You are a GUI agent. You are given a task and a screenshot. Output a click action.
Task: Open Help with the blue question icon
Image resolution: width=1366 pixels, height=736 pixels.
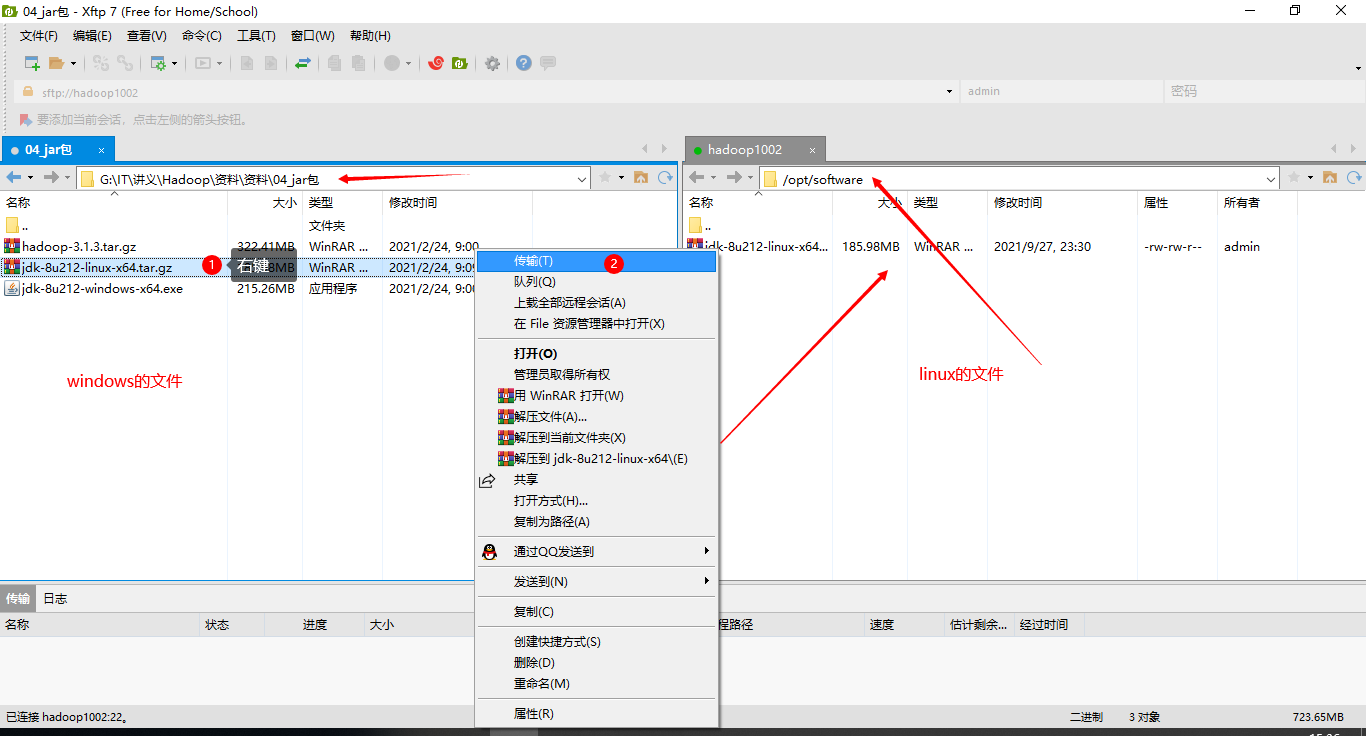(524, 63)
